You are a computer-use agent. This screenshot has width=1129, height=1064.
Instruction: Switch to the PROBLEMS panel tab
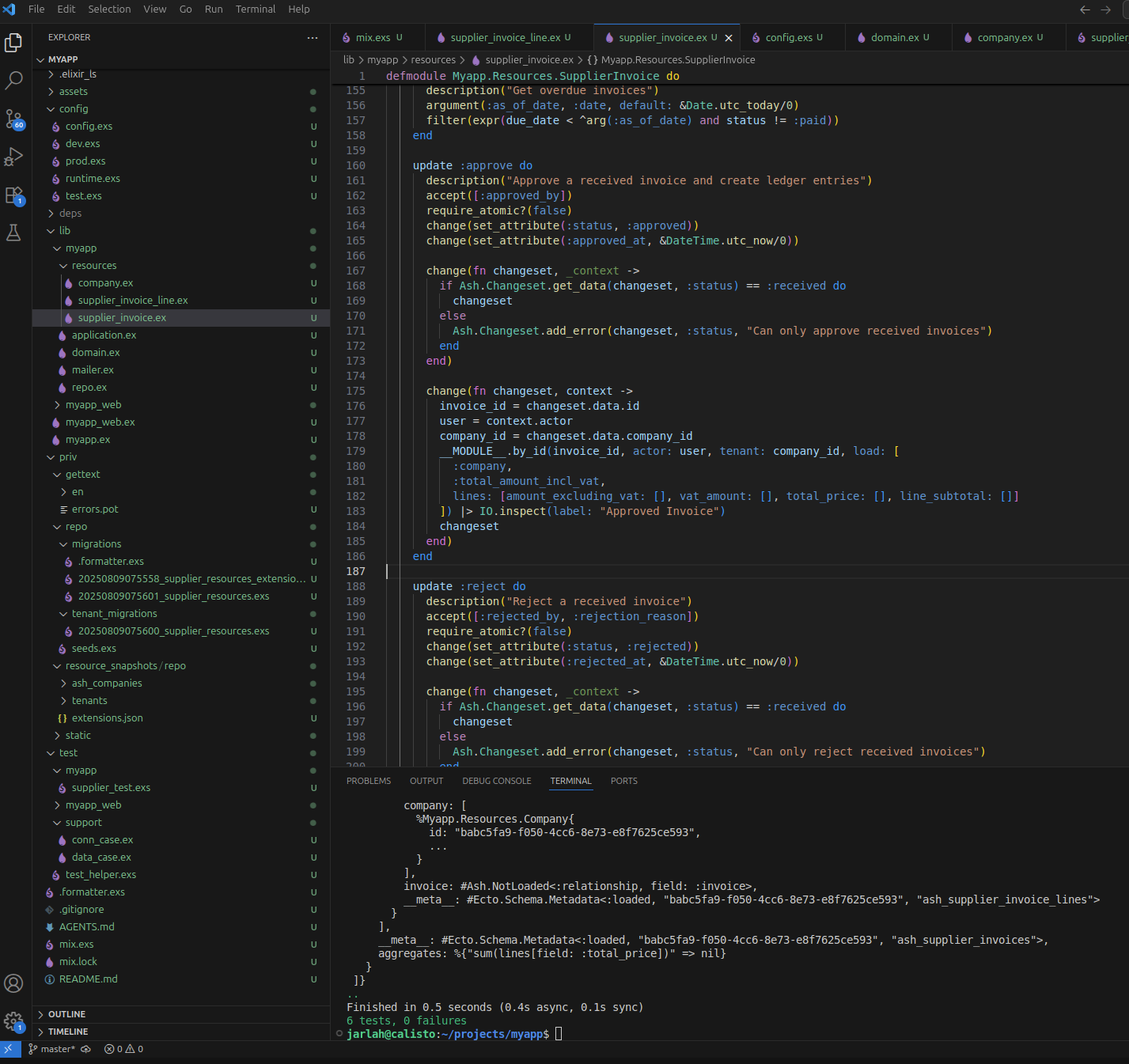[x=369, y=781]
